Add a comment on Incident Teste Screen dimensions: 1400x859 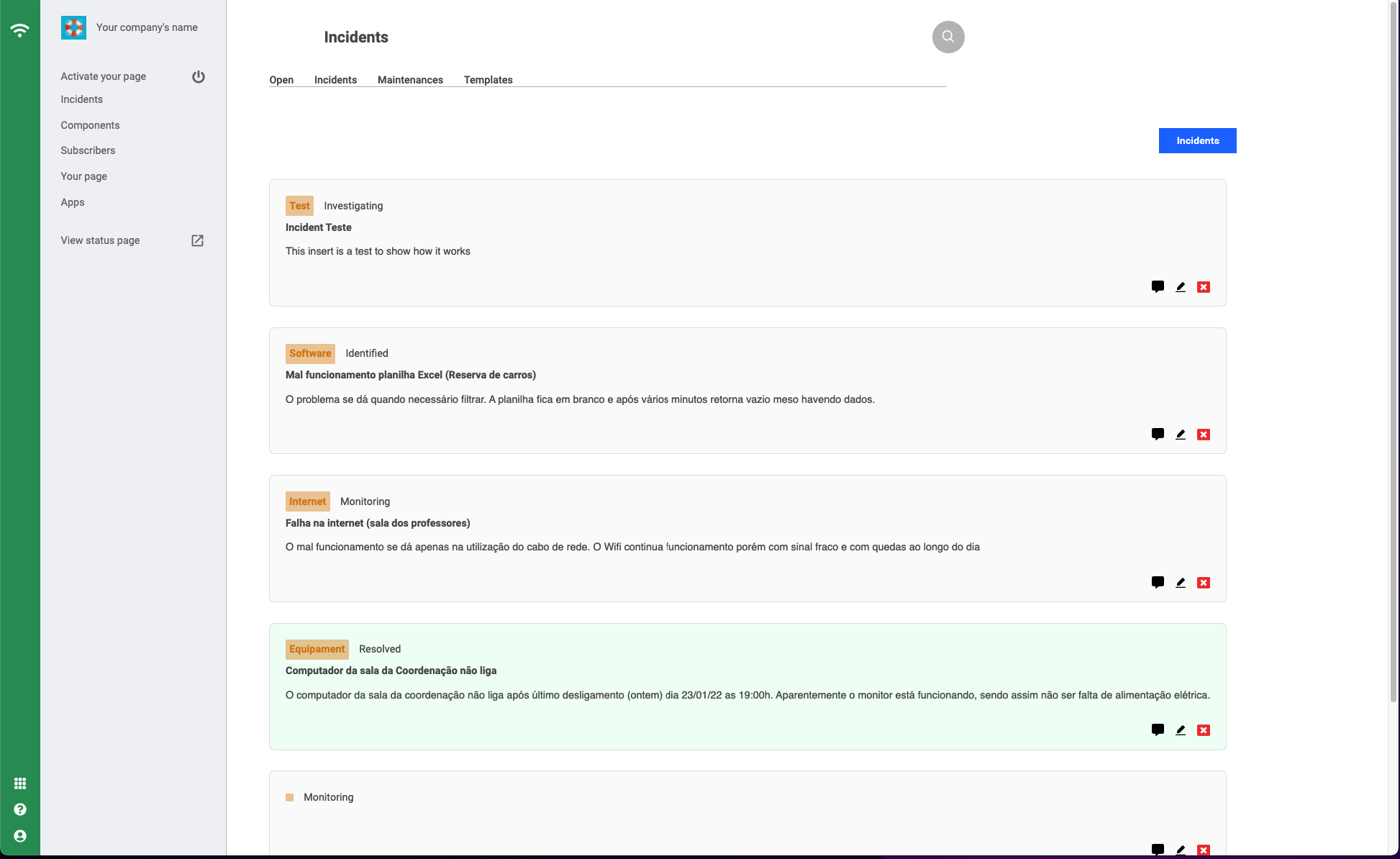click(x=1158, y=286)
